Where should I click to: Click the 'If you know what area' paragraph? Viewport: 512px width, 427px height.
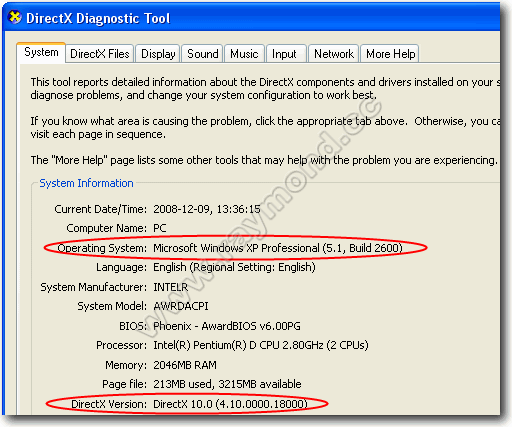[x=265, y=128]
